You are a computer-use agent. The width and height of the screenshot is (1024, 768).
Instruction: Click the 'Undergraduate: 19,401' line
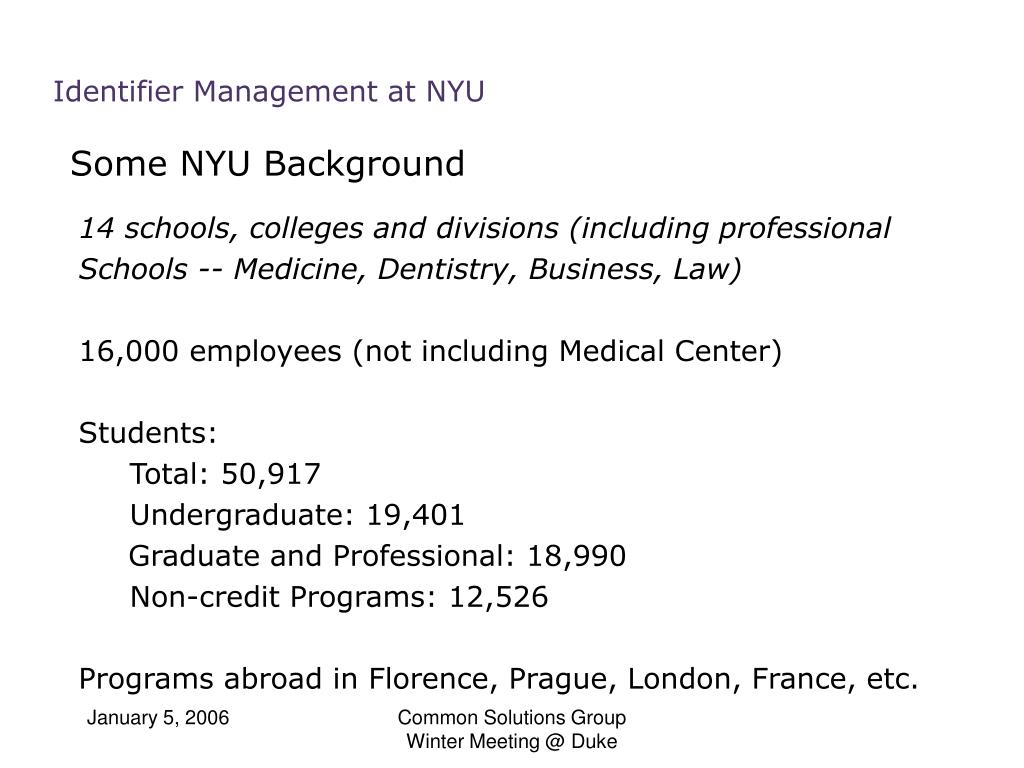coord(296,515)
